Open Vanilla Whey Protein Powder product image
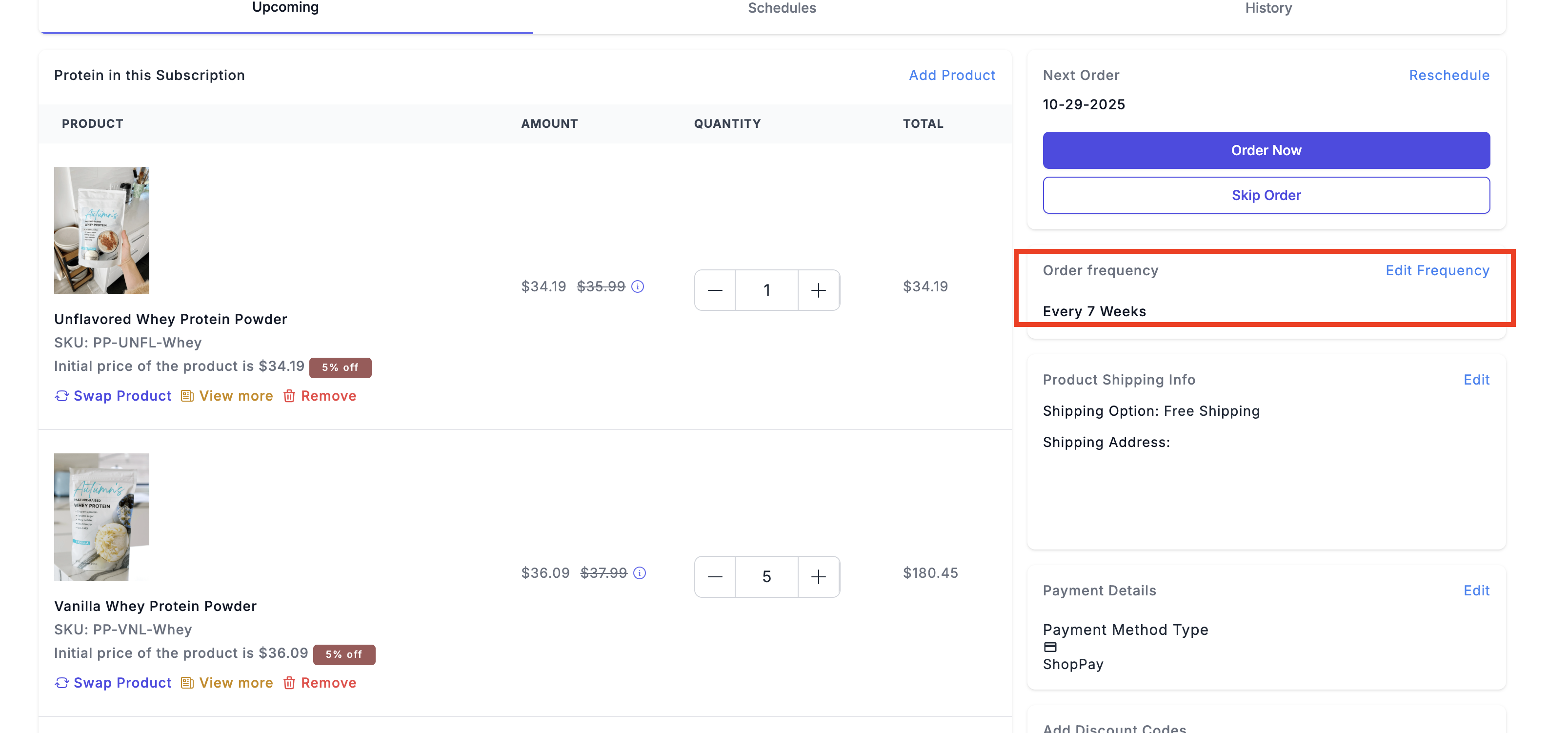This screenshot has width=1568, height=733. (101, 517)
